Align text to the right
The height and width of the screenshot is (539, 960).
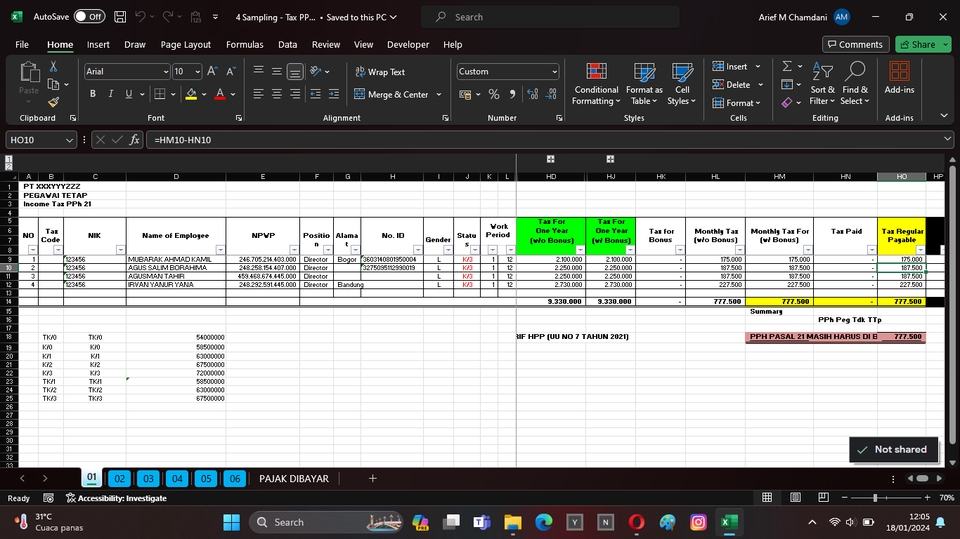pyautogui.click(x=295, y=94)
